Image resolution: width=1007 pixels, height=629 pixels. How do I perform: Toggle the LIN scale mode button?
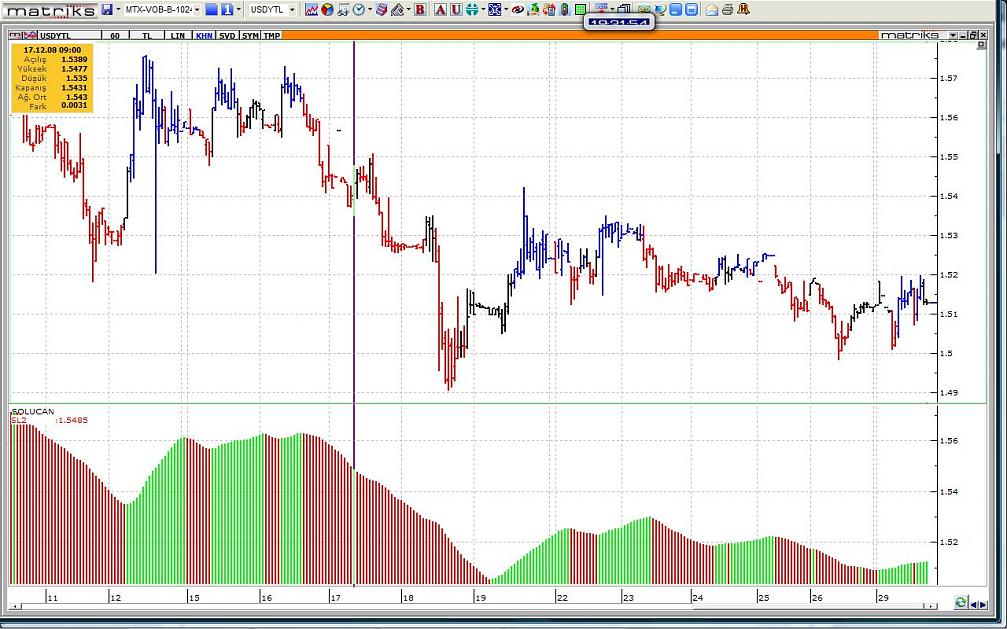pyautogui.click(x=178, y=35)
